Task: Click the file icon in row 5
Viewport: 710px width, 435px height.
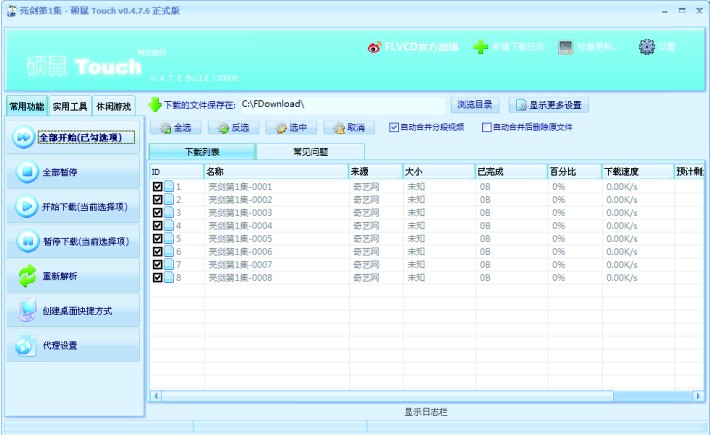Action: tap(169, 238)
